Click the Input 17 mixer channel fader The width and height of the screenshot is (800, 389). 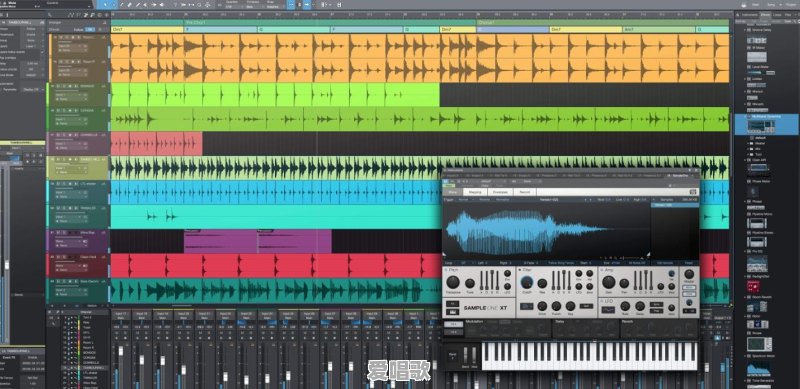click(x=121, y=351)
